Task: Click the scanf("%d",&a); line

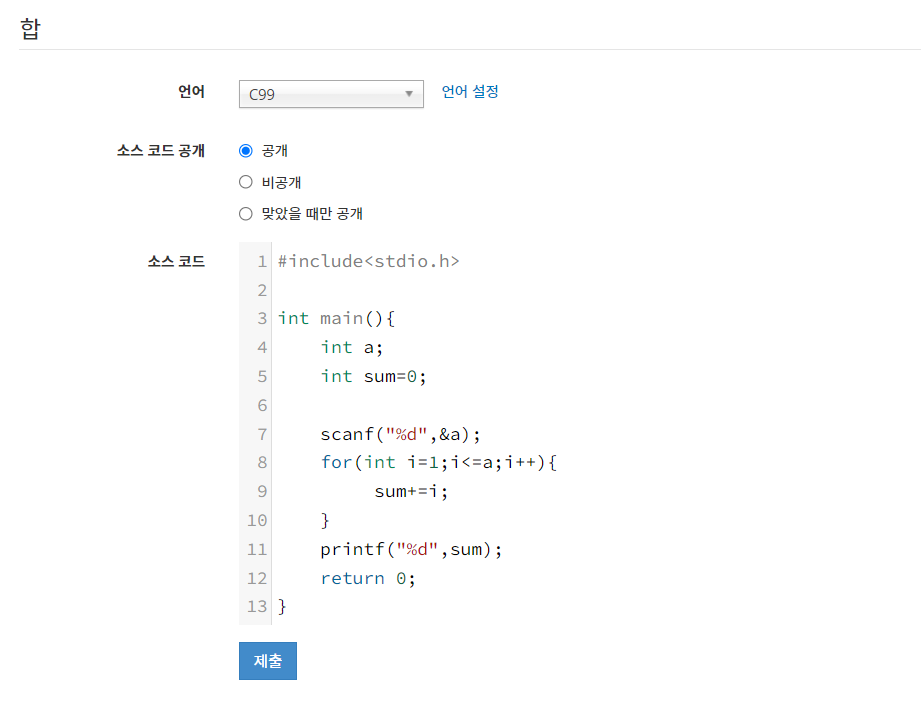Action: pos(401,435)
